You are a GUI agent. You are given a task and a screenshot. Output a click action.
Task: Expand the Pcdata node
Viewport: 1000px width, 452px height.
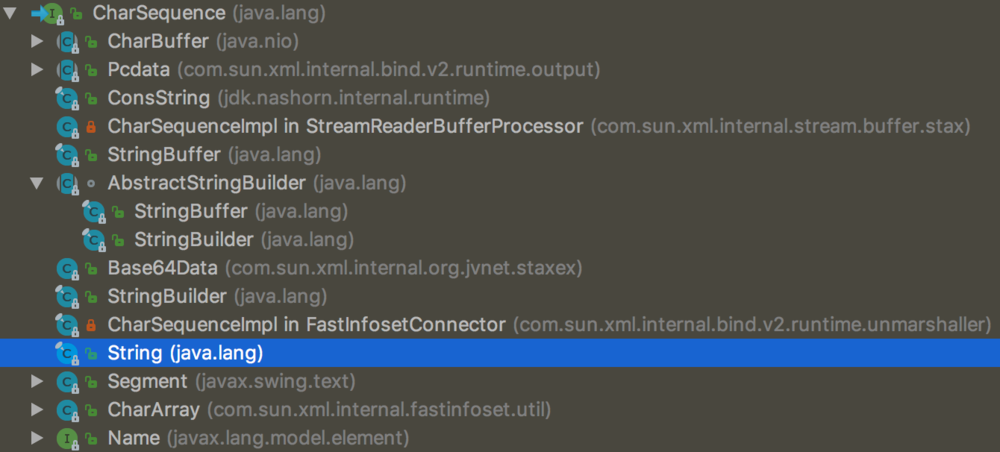pyautogui.click(x=37, y=70)
